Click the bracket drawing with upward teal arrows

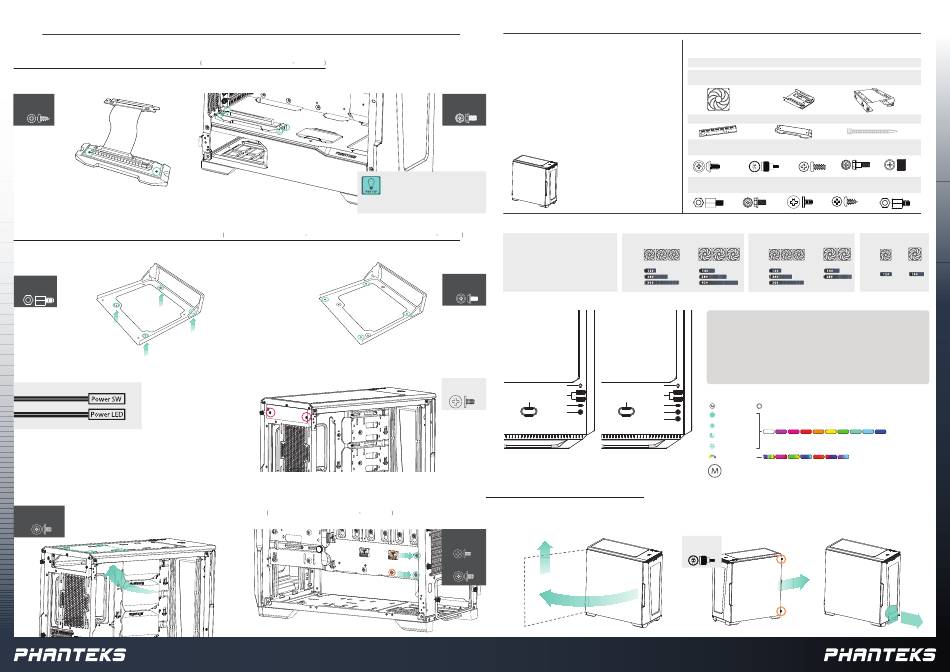(x=150, y=308)
